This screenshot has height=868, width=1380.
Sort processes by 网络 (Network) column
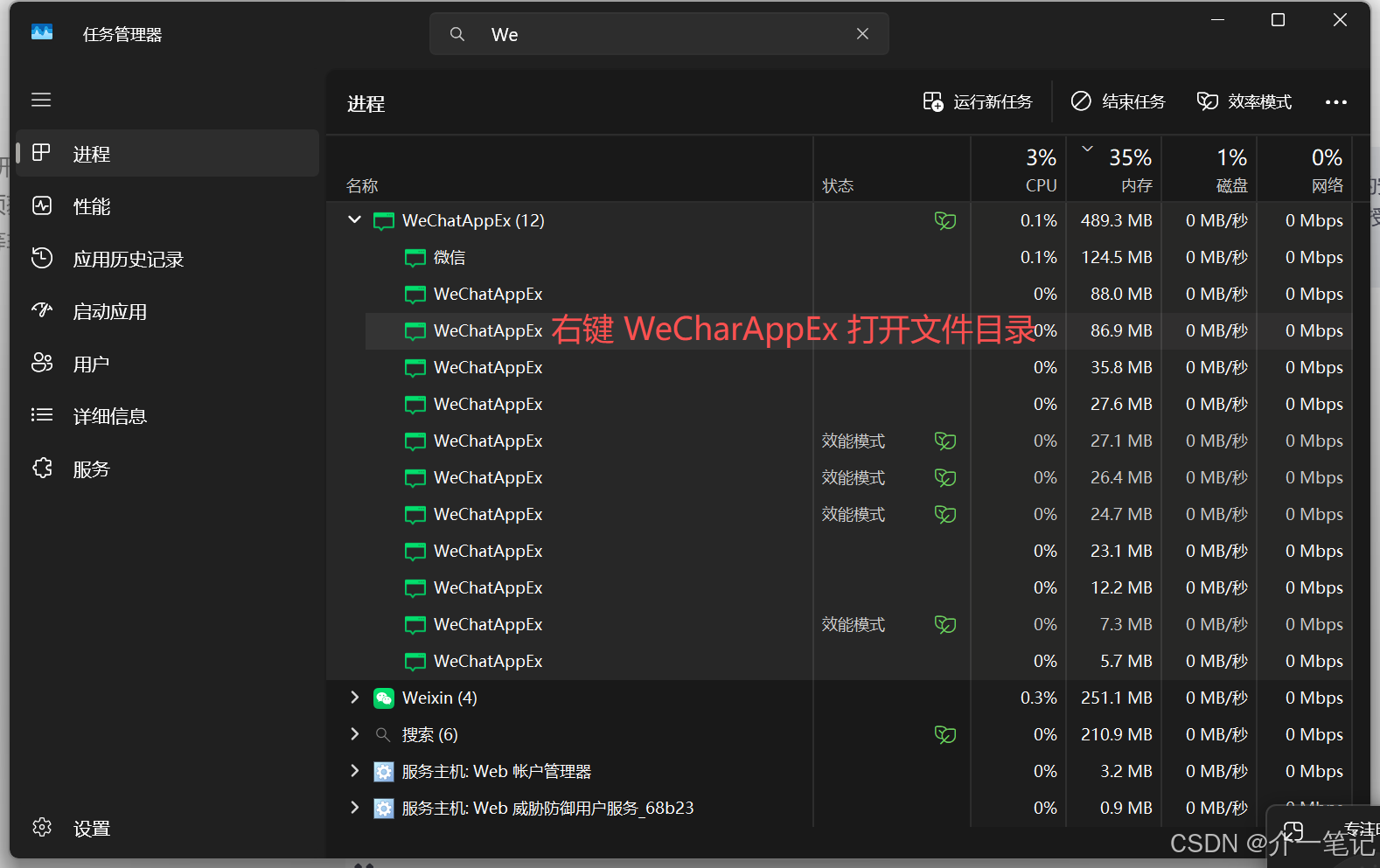click(x=1305, y=170)
